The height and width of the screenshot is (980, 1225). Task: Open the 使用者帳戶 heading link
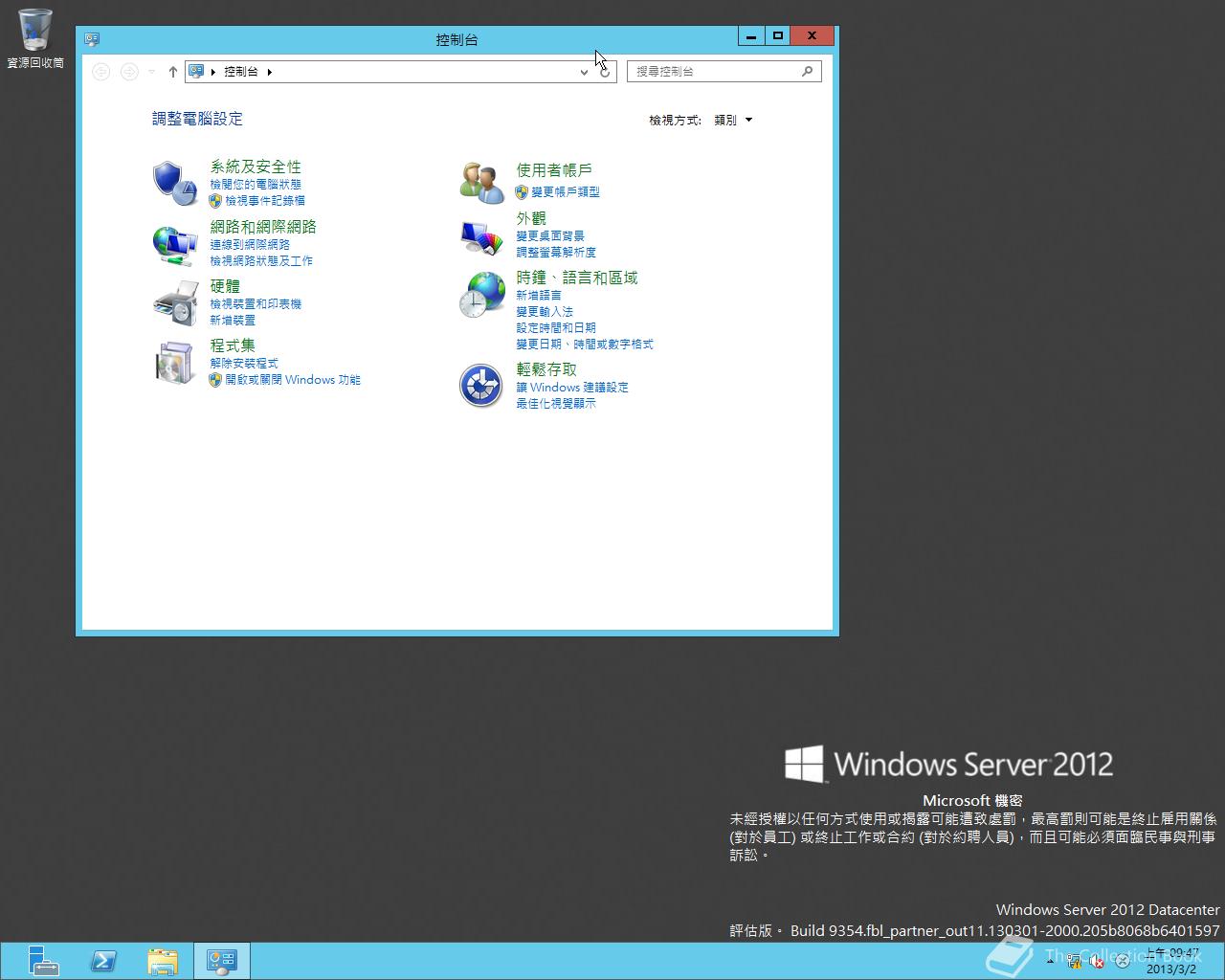coord(554,170)
